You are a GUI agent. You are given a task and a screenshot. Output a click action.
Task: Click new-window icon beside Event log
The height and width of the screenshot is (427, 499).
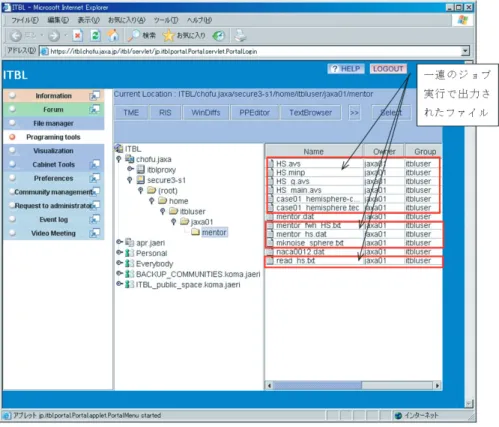(94, 219)
